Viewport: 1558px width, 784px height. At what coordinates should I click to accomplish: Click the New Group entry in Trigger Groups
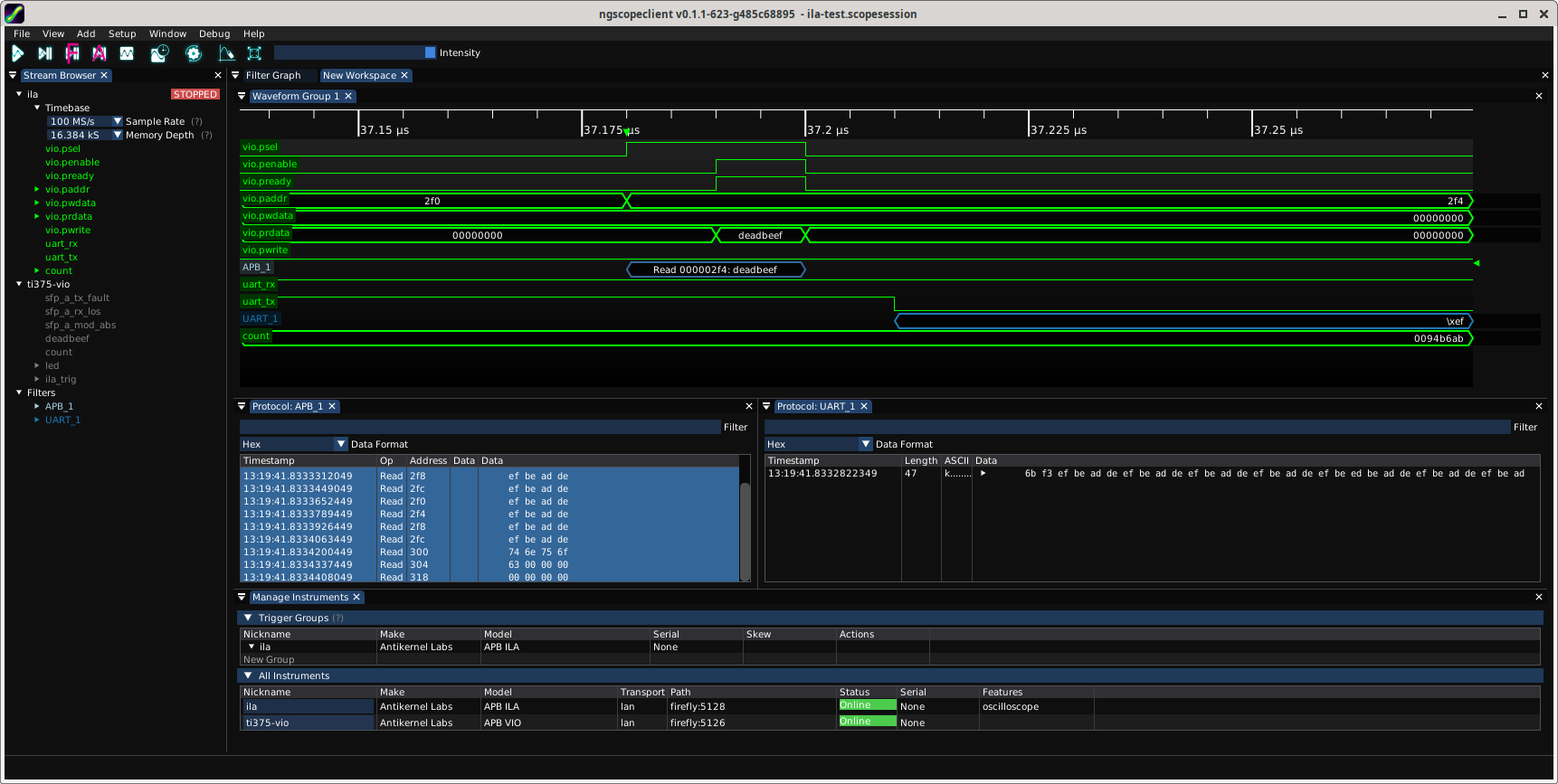(269, 660)
